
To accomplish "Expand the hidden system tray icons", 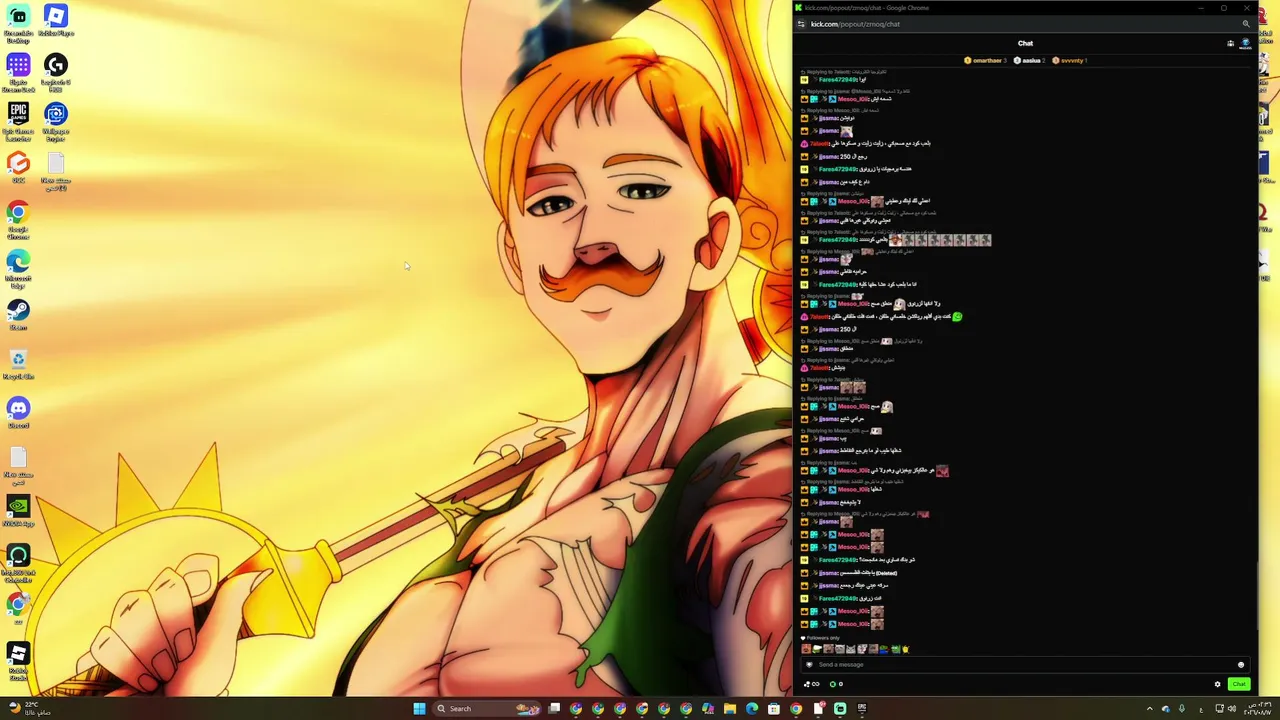I will tap(1149, 709).
